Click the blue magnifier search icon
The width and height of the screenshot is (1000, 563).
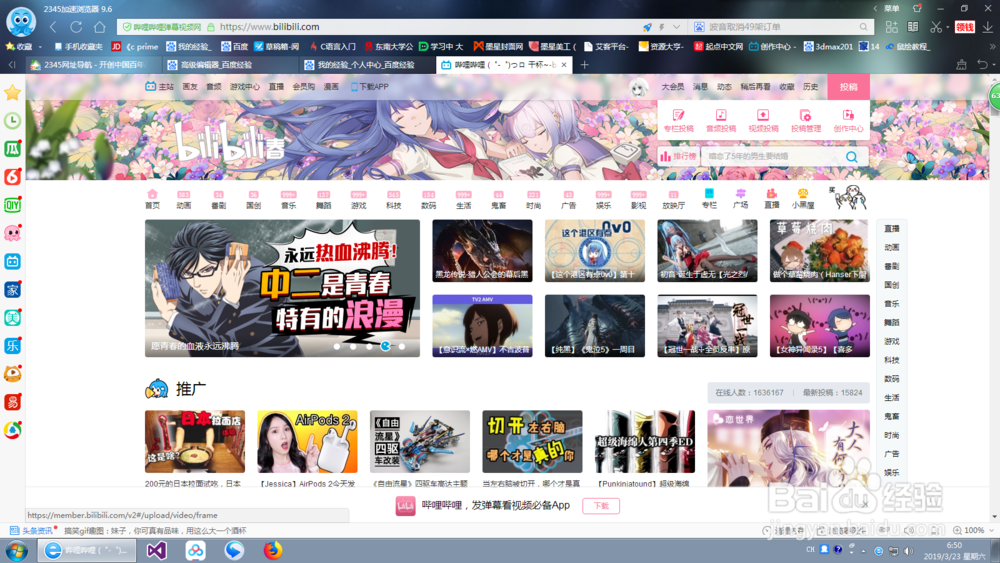pos(851,156)
